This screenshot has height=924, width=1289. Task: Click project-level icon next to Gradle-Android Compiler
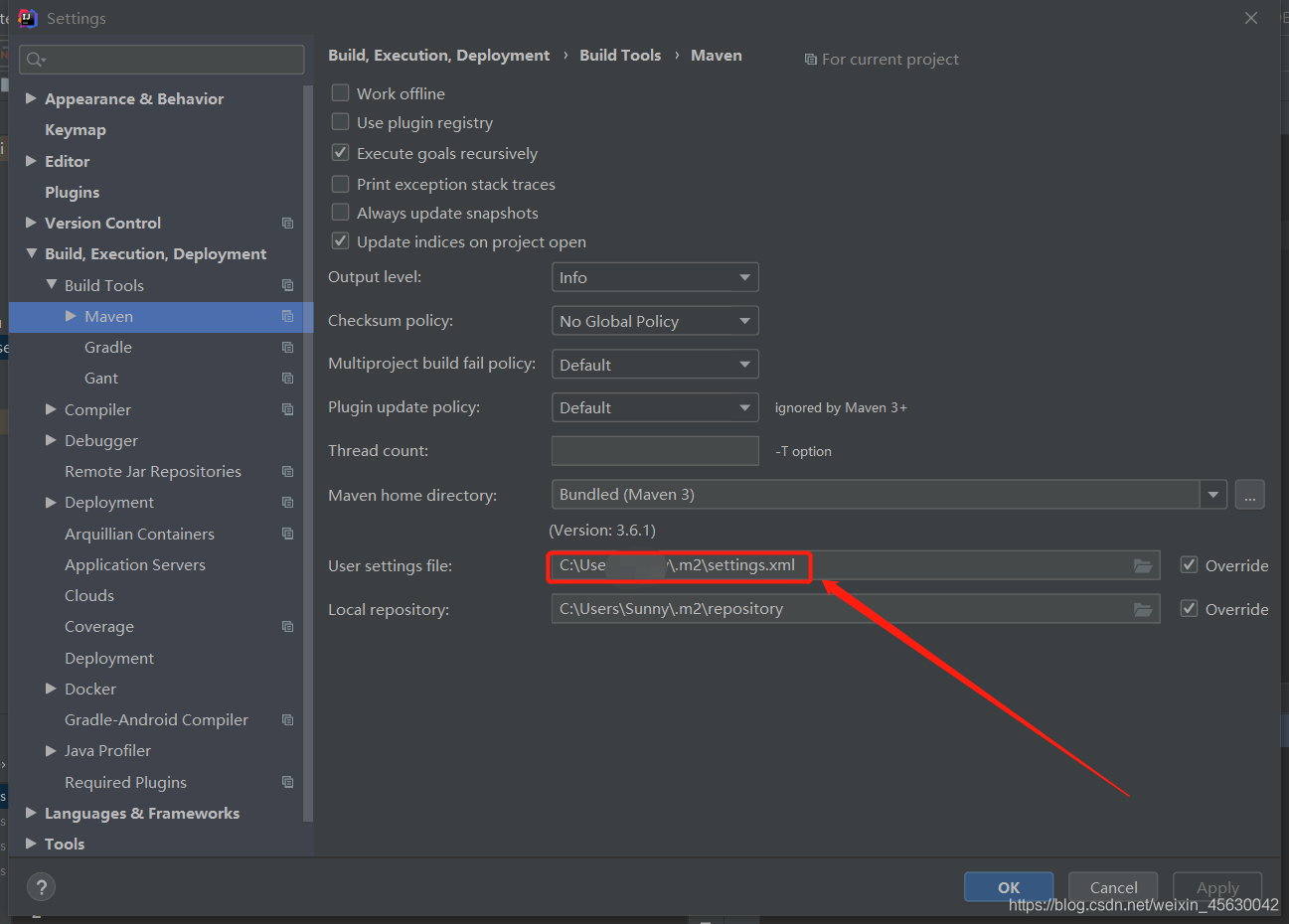287,720
